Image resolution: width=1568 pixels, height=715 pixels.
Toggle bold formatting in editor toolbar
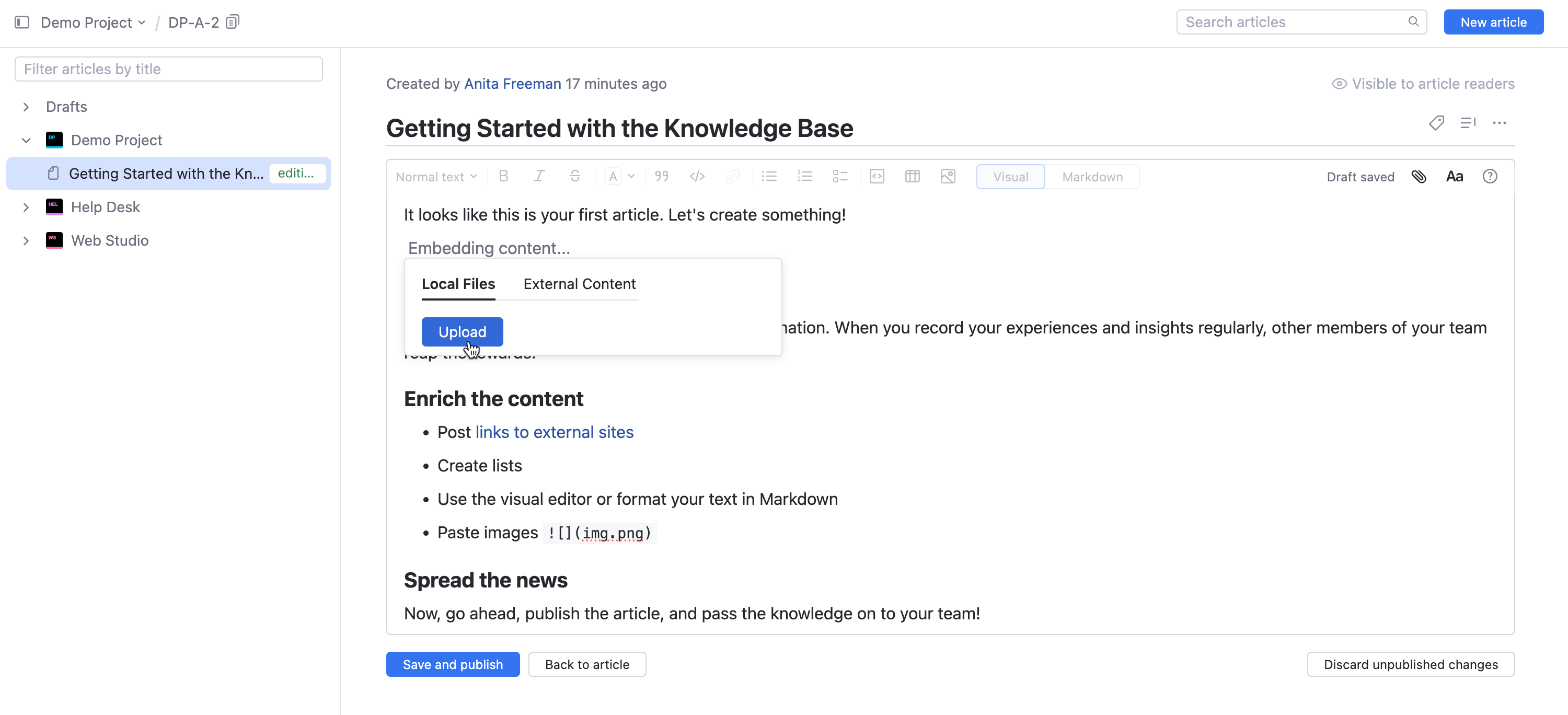click(x=503, y=177)
